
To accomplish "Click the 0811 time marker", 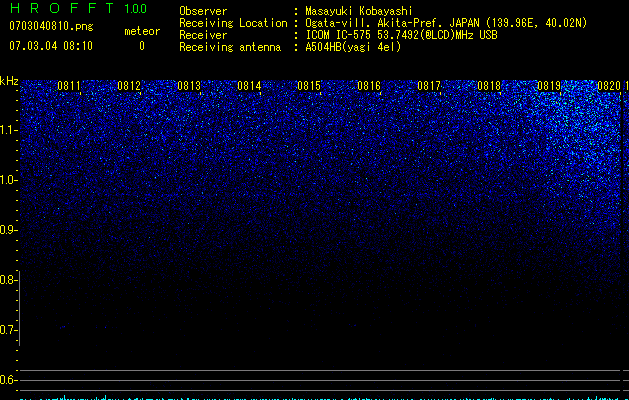I will [69, 86].
